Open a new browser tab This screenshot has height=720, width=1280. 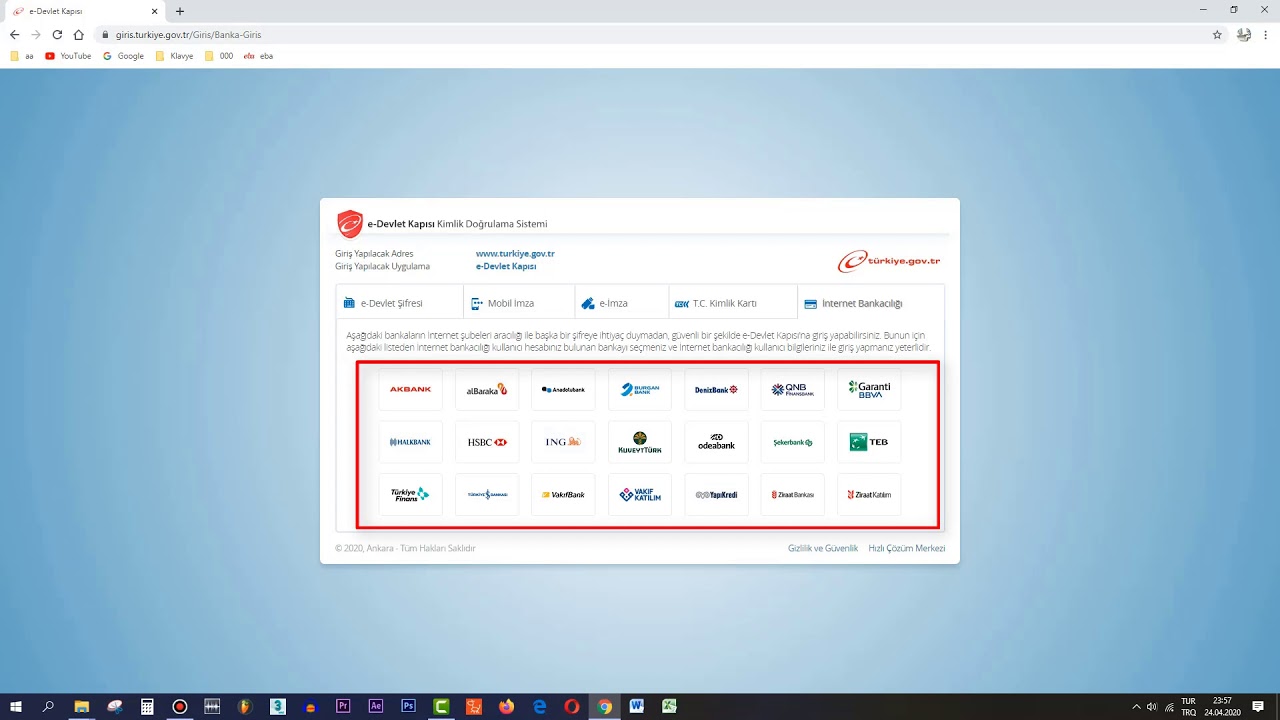(x=180, y=11)
